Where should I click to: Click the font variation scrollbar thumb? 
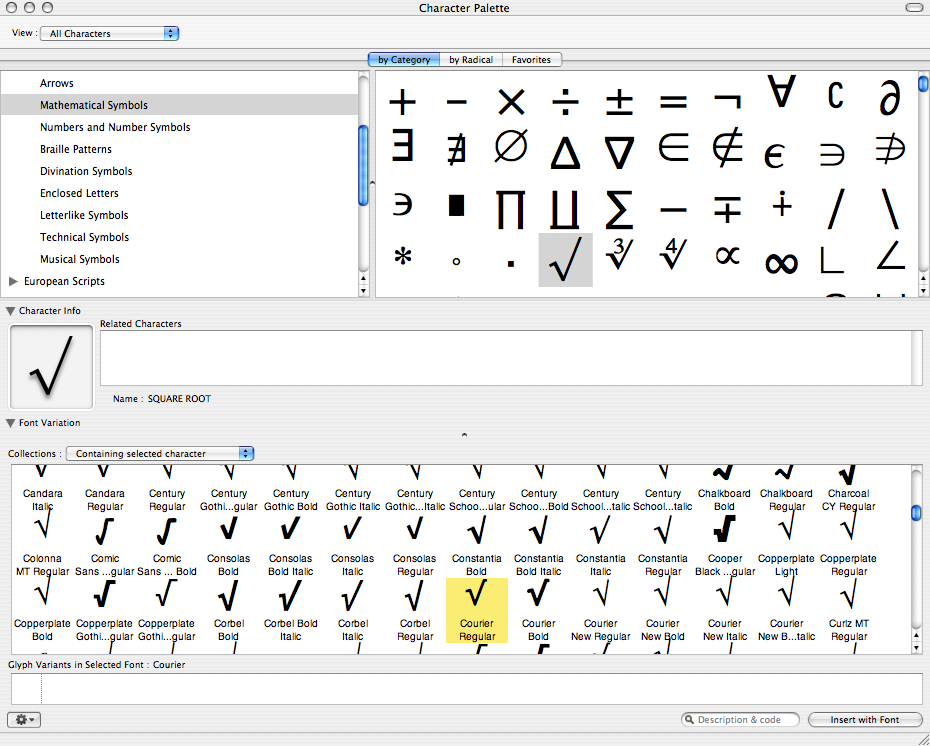pos(916,513)
